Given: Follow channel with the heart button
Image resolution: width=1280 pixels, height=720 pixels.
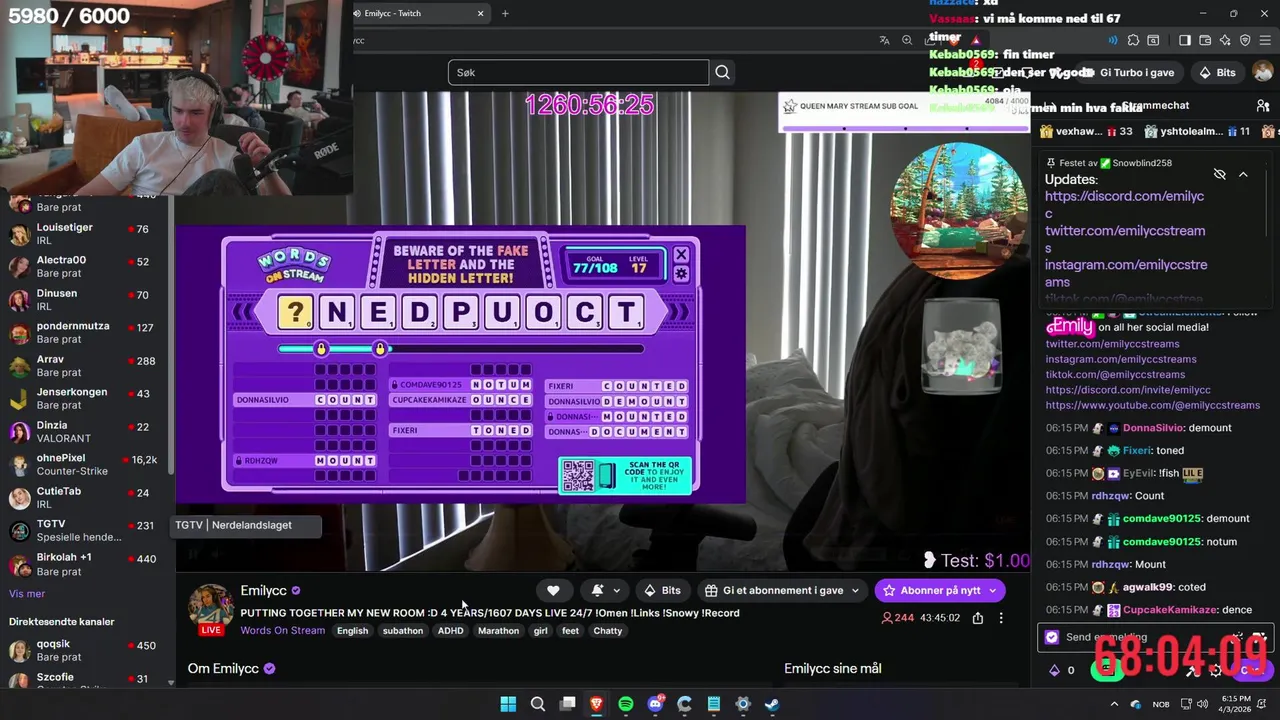Looking at the screenshot, I should 553,590.
